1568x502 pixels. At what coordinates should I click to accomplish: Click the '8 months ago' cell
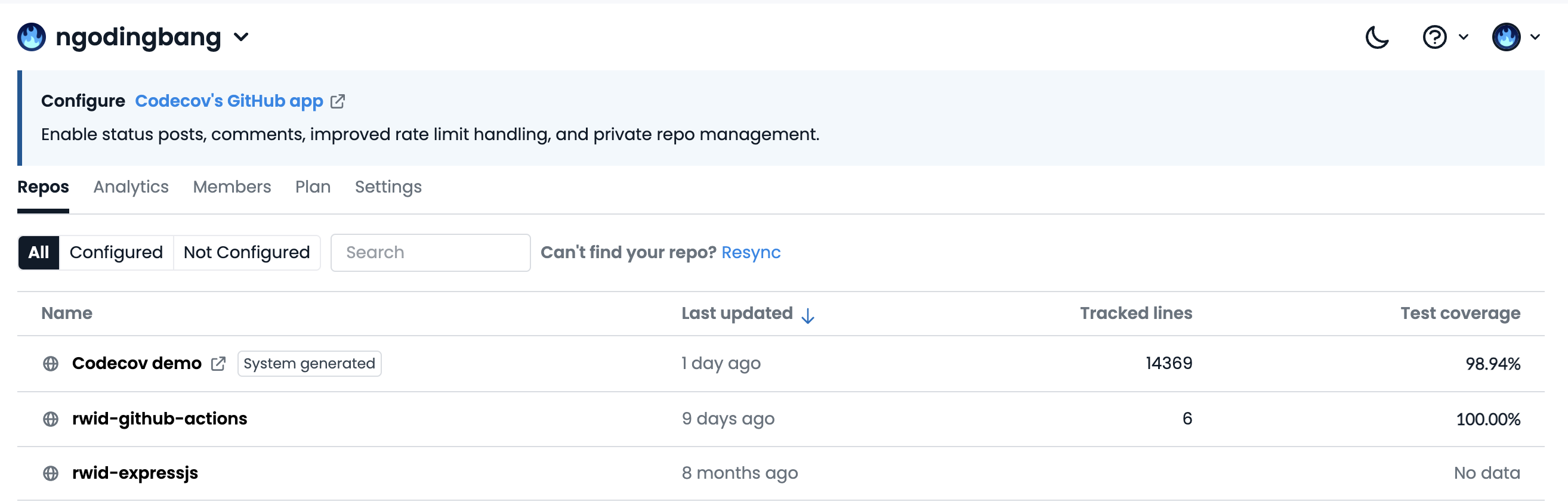(x=740, y=473)
